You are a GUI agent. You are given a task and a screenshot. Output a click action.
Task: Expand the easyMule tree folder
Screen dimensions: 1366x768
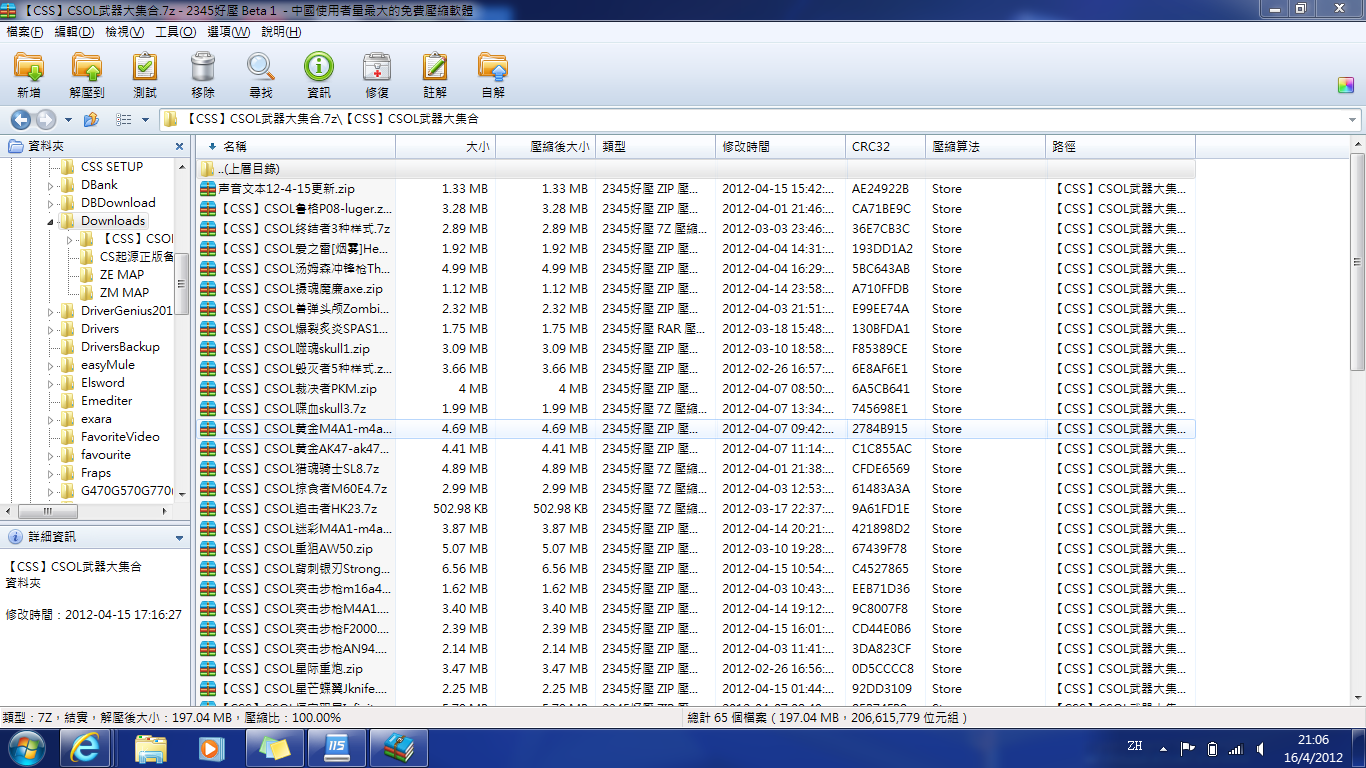pos(51,365)
